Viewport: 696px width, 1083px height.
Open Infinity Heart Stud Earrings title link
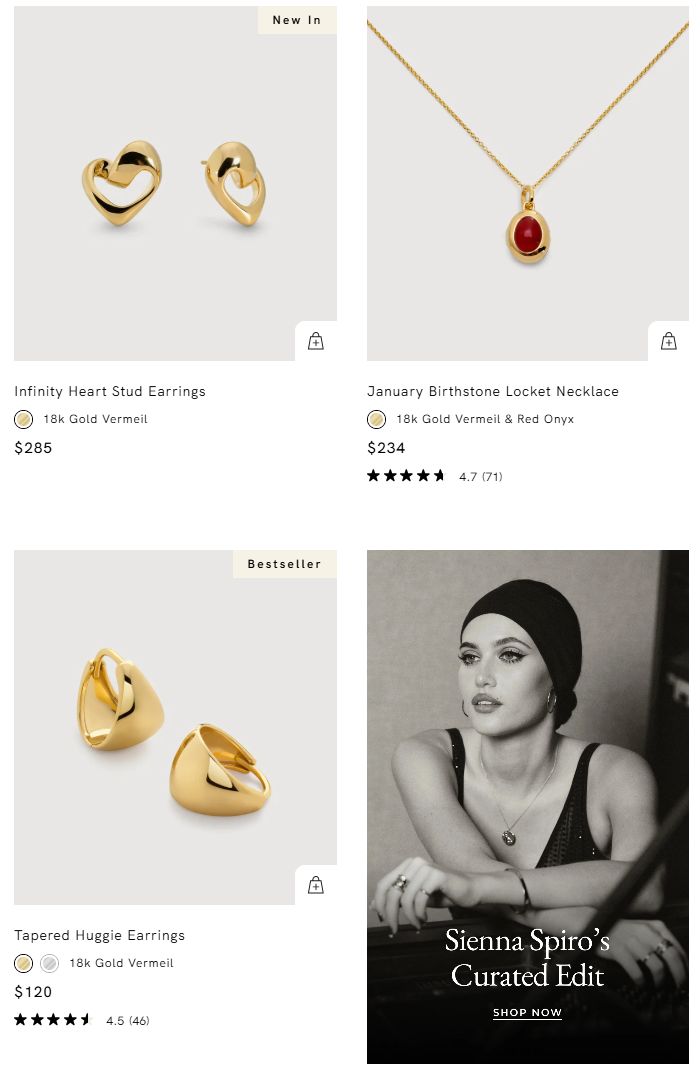110,392
